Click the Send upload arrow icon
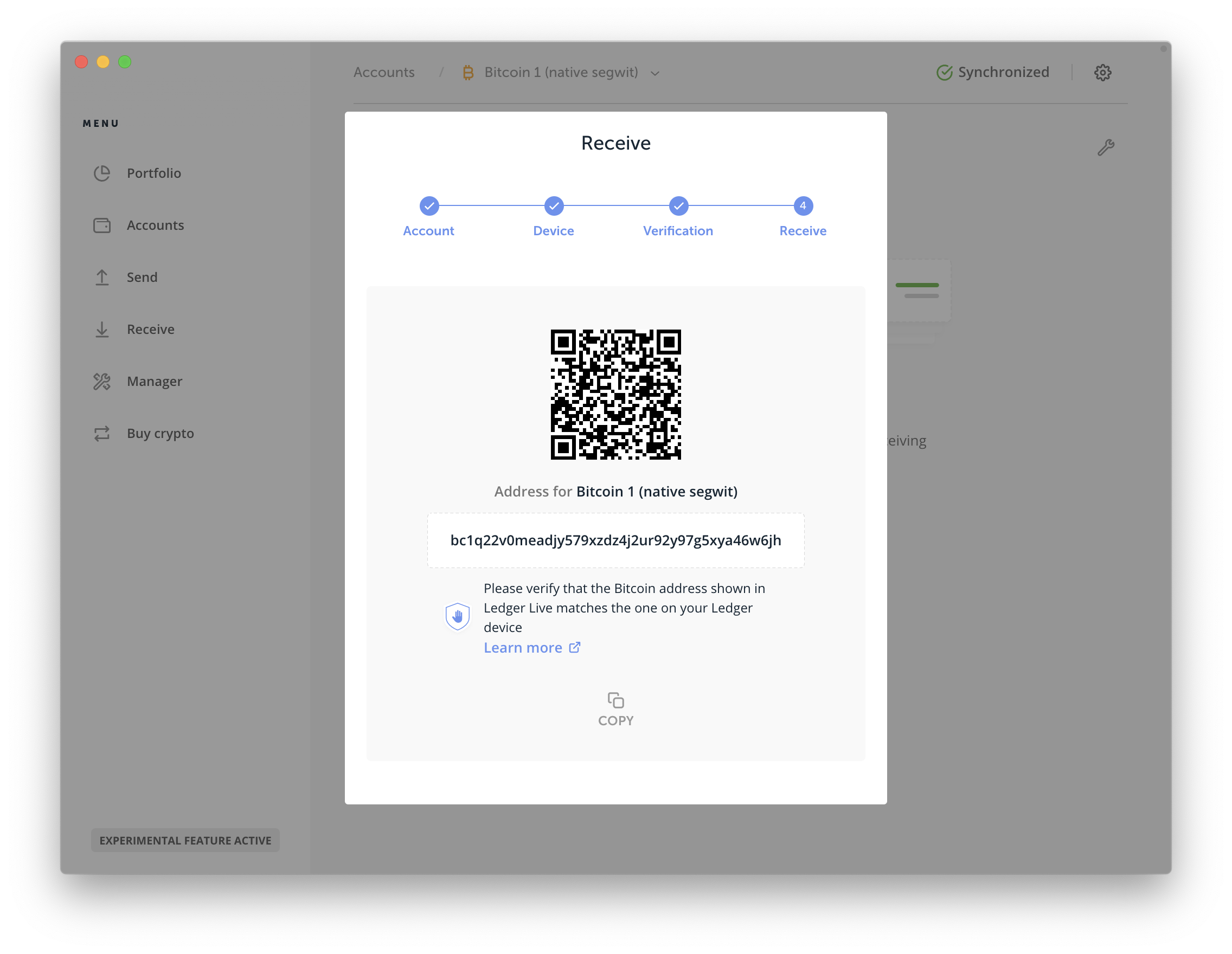The image size is (1232, 954). [x=101, y=277]
